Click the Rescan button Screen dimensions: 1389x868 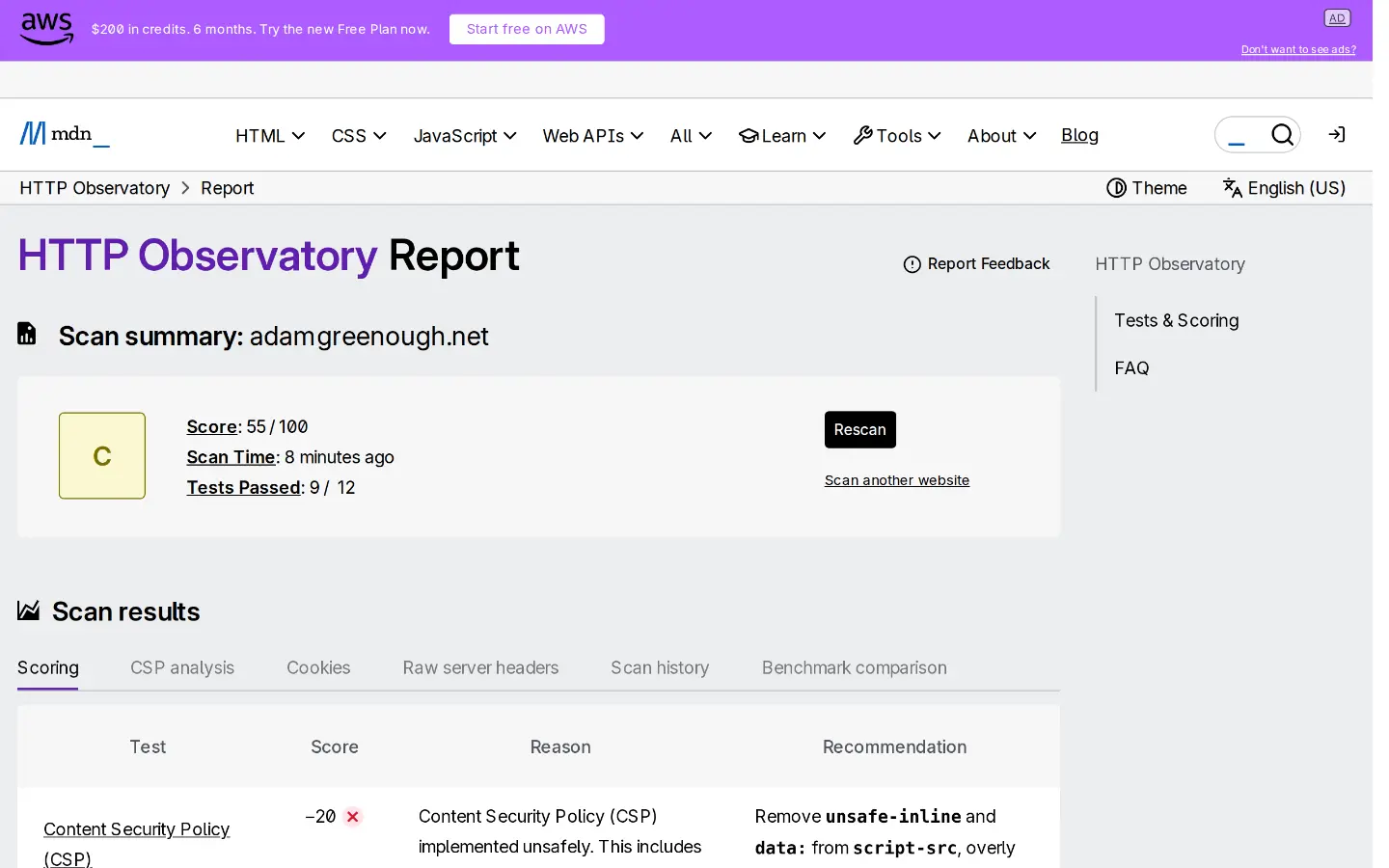[x=860, y=430]
